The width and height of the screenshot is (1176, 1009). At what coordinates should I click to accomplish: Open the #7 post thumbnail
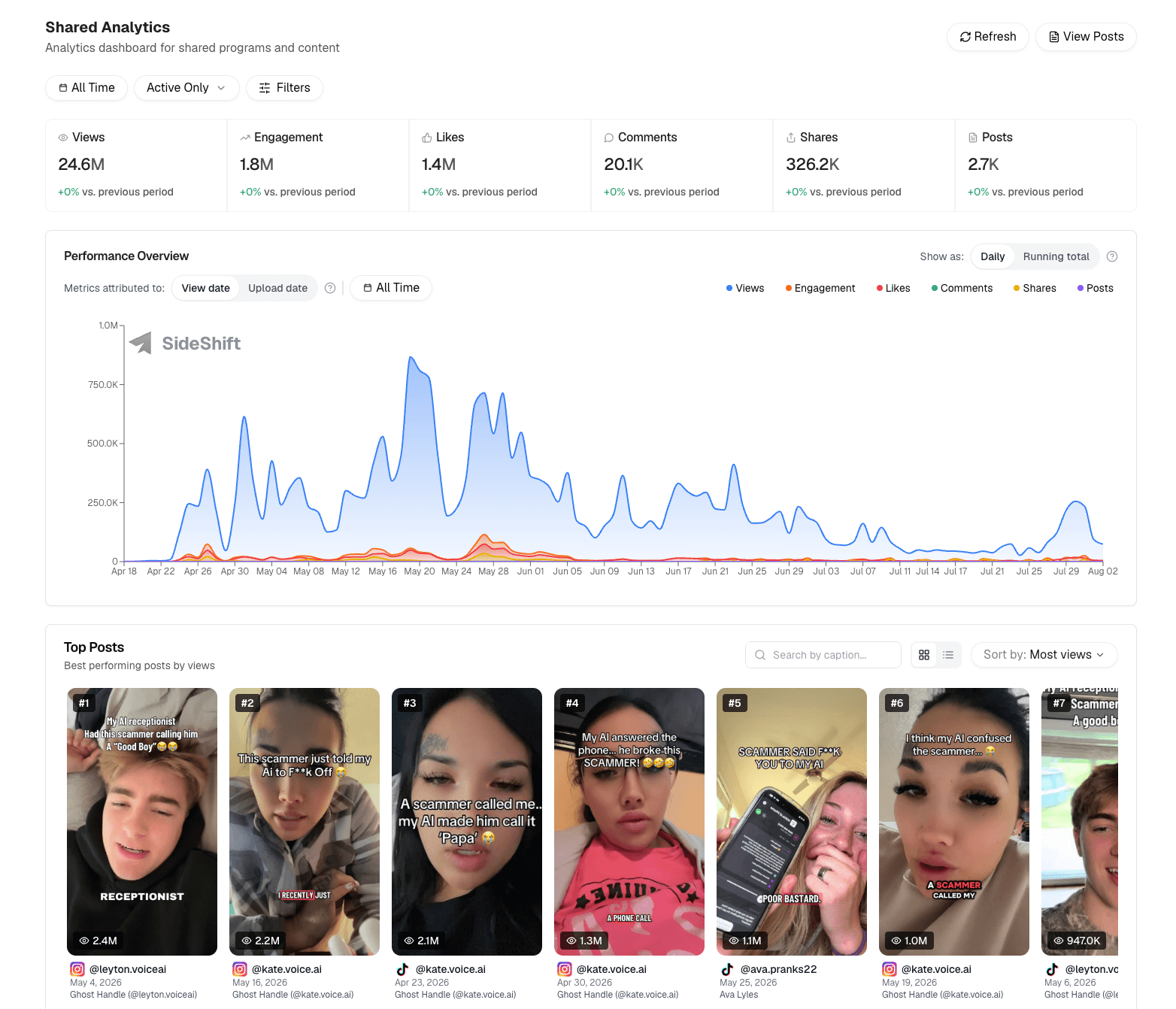[x=1080, y=822]
